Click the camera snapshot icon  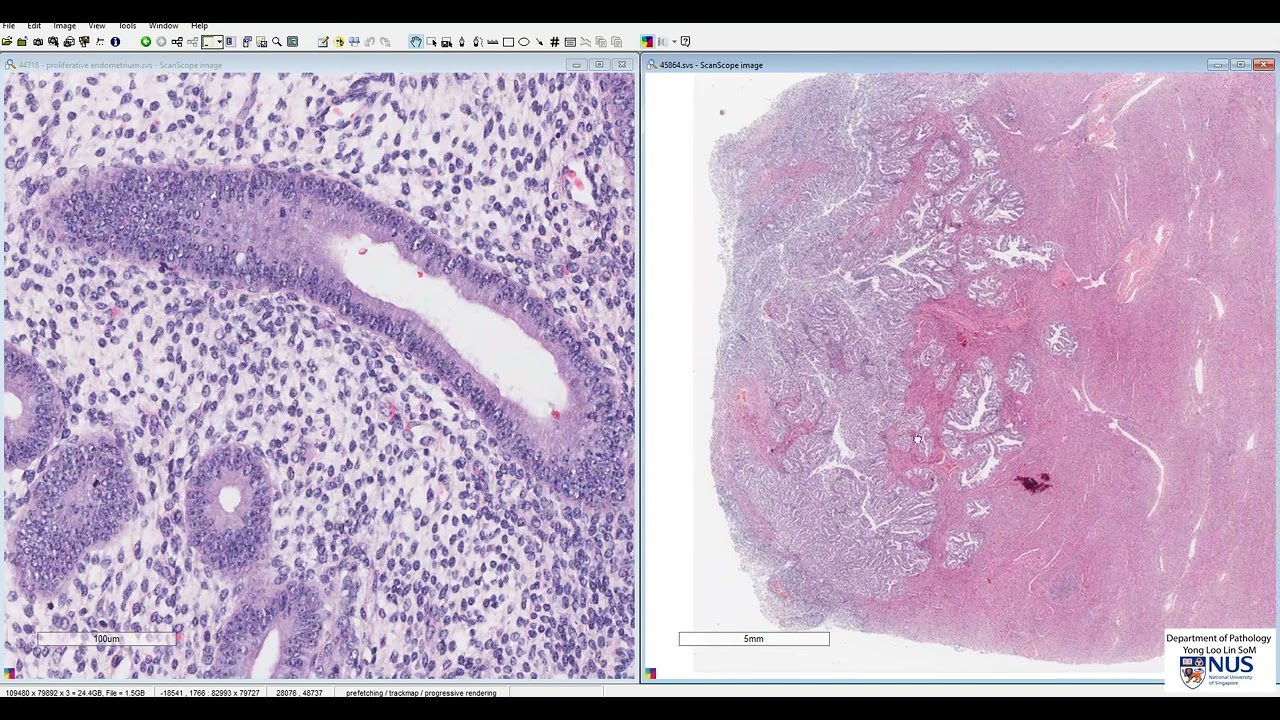(37, 42)
